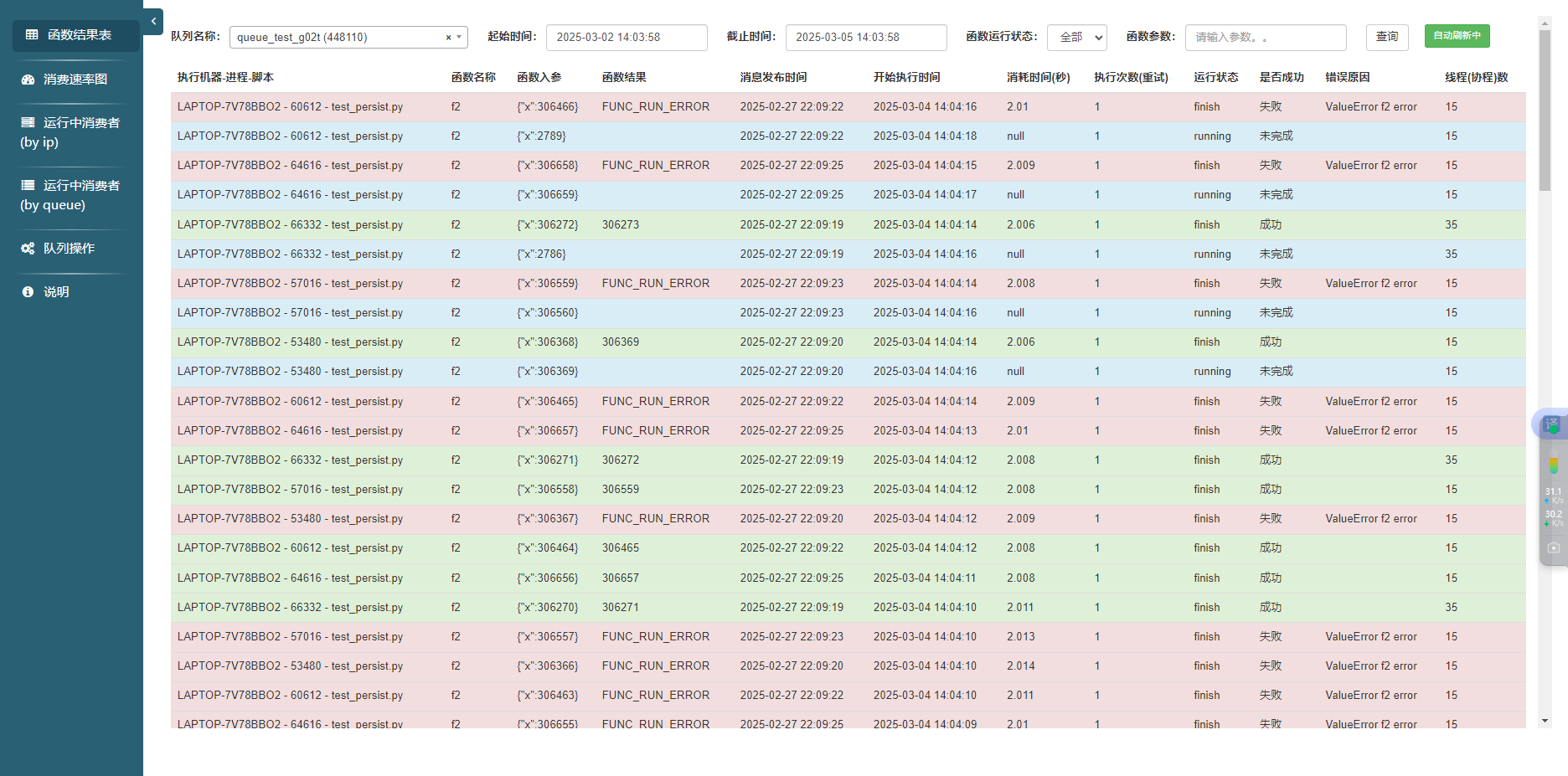
Task: Click the scrollbar up arrow
Action: [x=1545, y=23]
